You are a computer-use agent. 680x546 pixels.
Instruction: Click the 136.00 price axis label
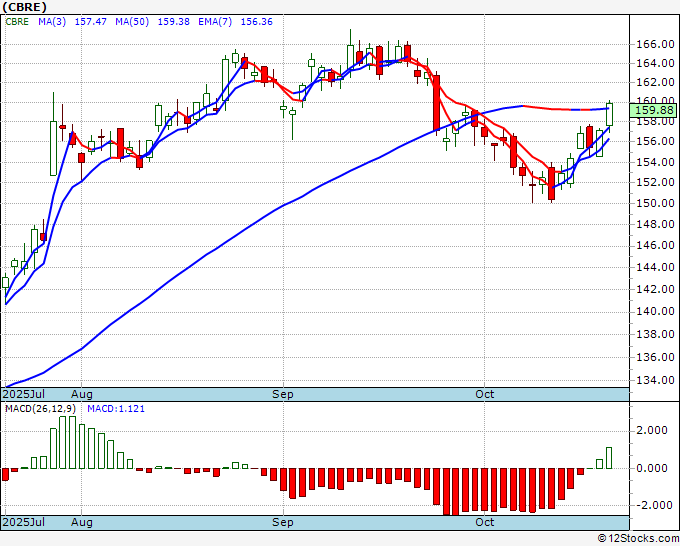coord(655,357)
